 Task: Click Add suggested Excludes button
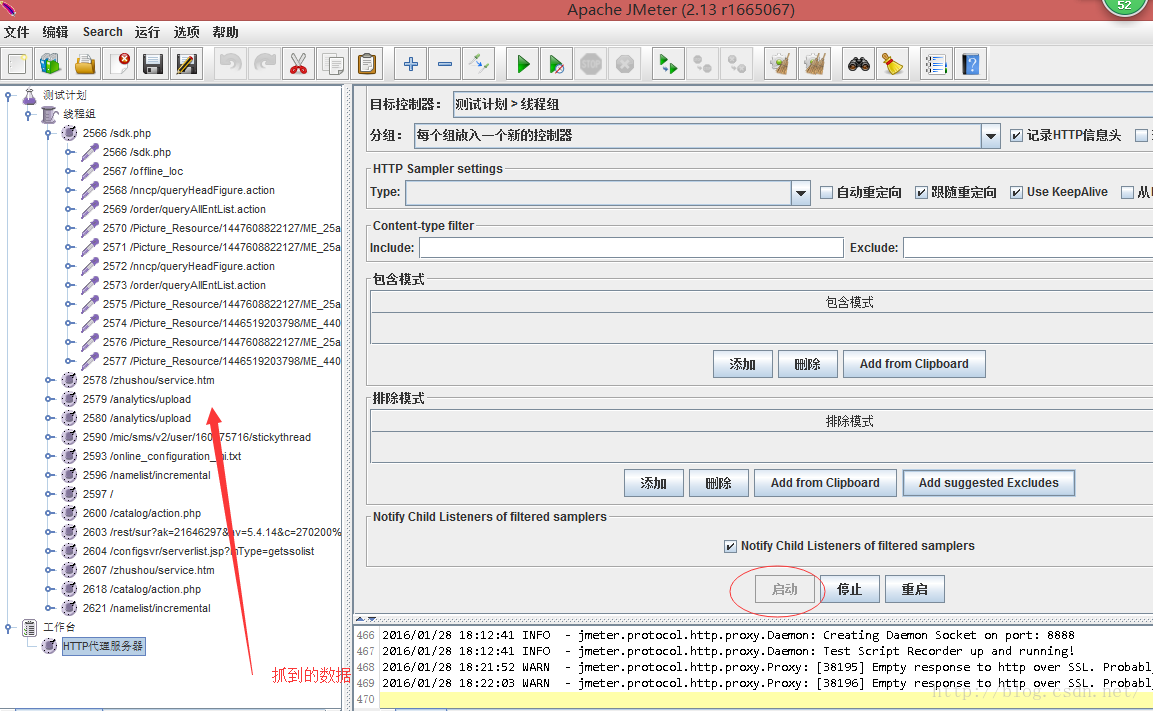[x=988, y=483]
